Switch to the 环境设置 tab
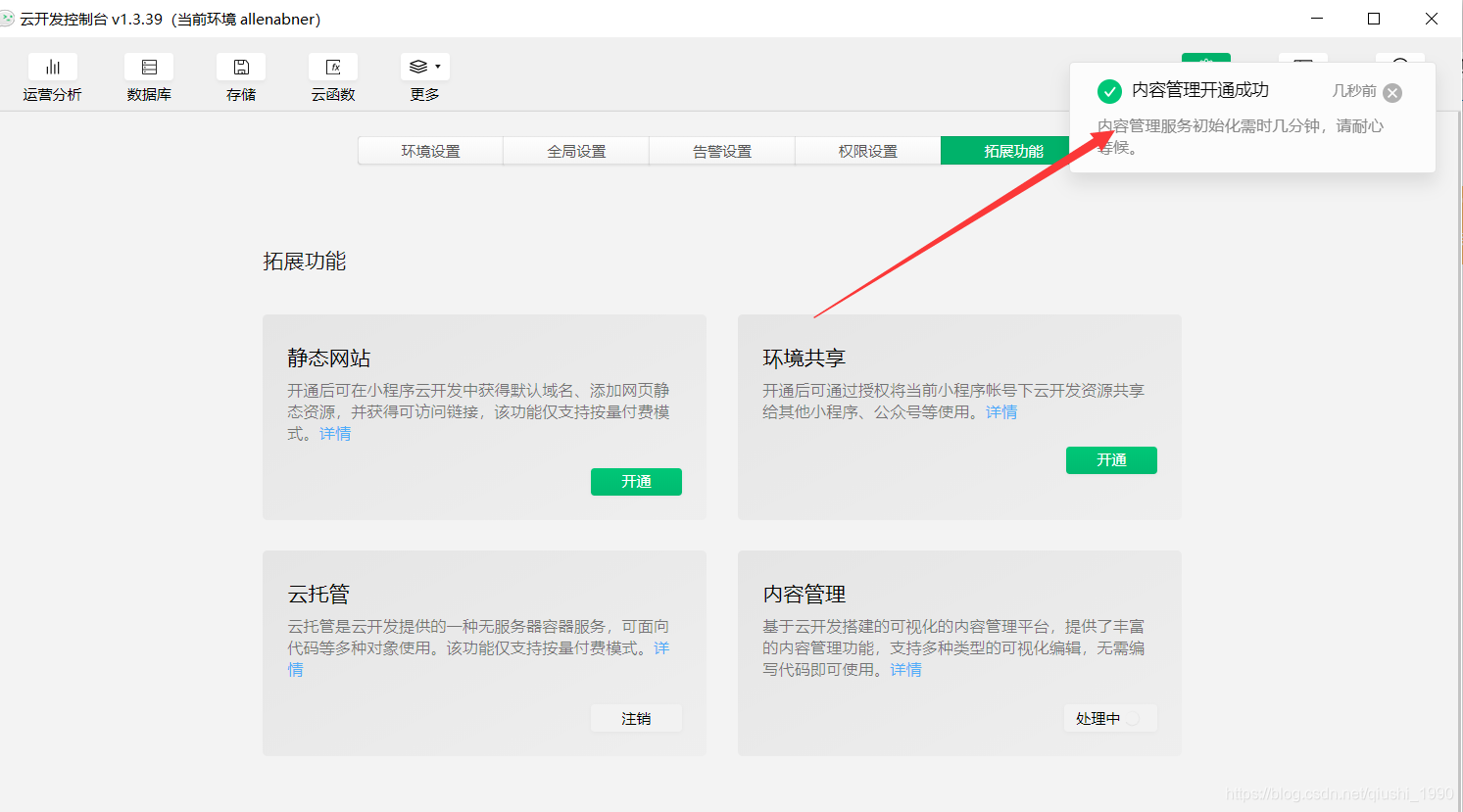 (430, 151)
